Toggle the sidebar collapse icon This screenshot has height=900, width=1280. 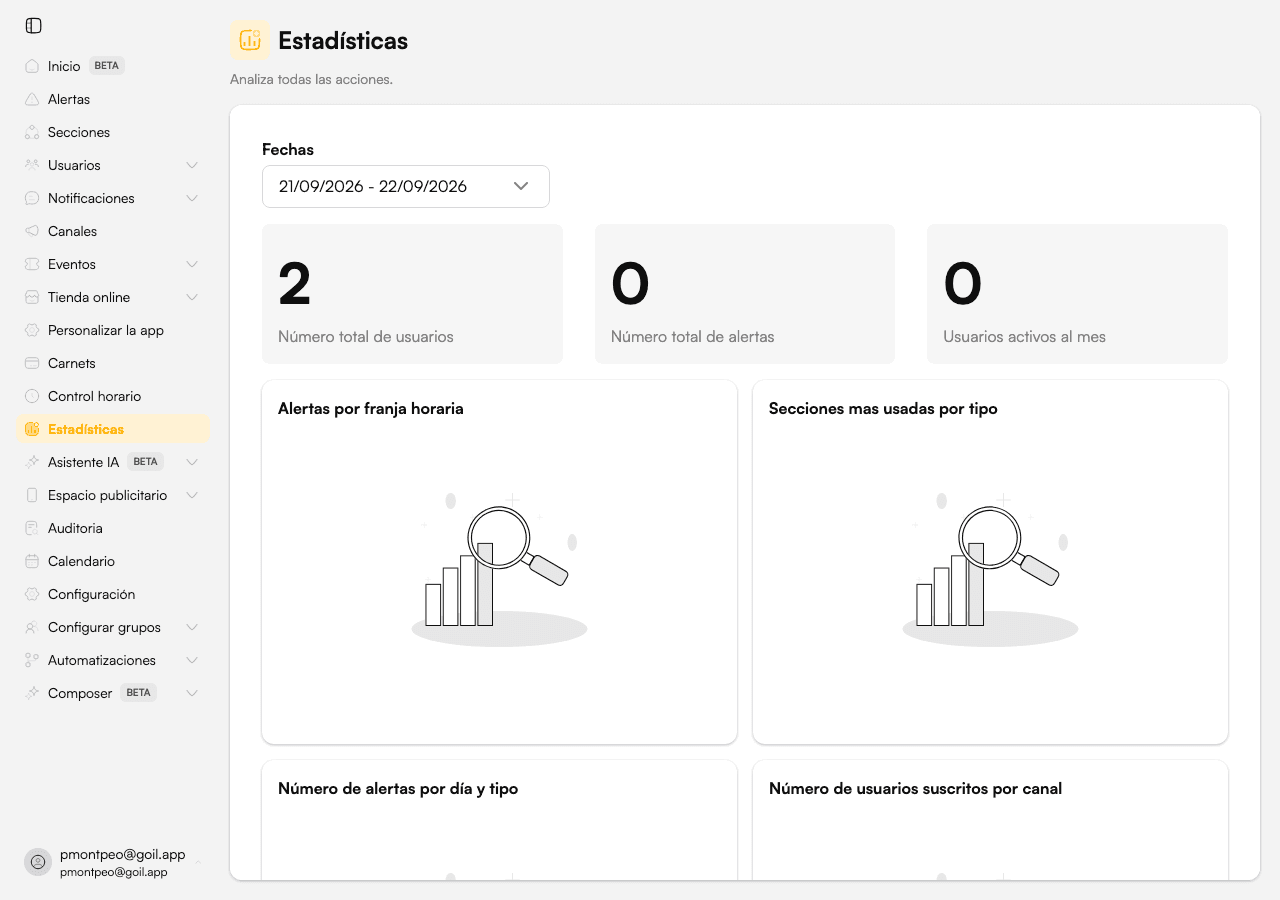pyautogui.click(x=34, y=25)
